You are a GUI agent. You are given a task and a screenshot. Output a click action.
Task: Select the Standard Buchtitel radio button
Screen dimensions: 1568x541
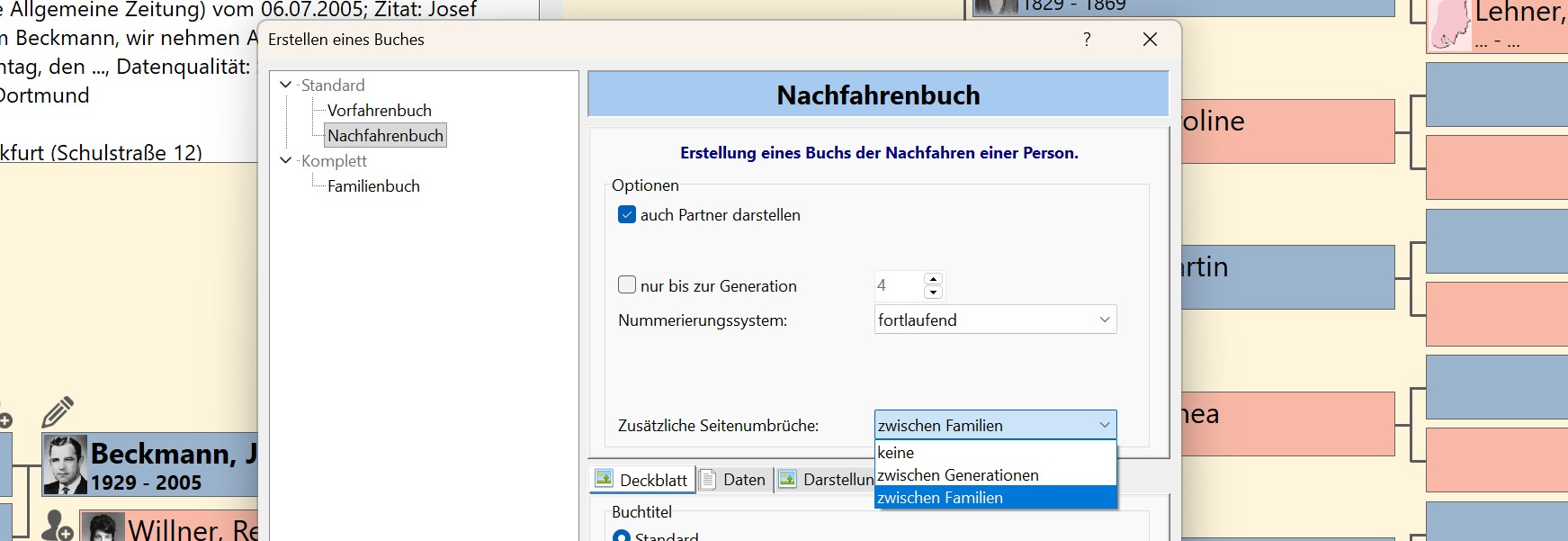621,536
